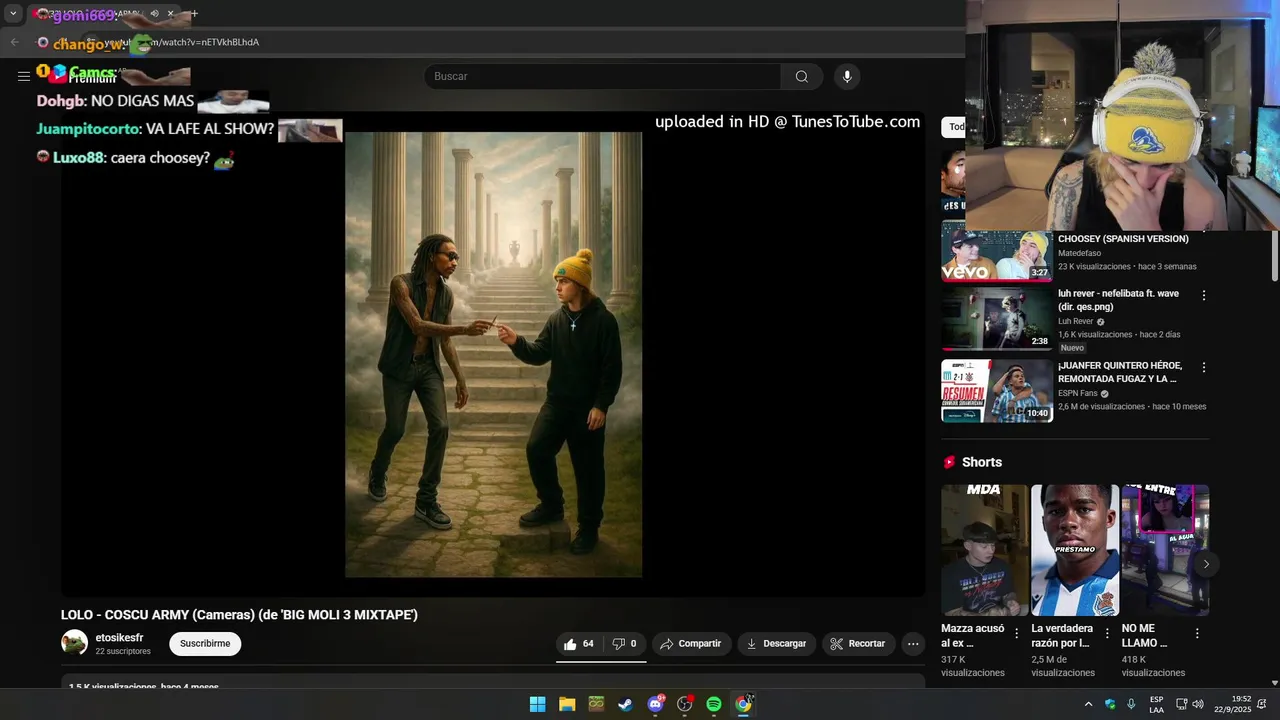Open the notifications bell in the tray

pos(1262,704)
